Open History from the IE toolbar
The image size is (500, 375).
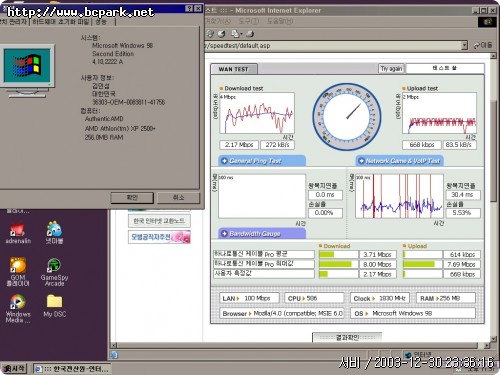pos(221,34)
